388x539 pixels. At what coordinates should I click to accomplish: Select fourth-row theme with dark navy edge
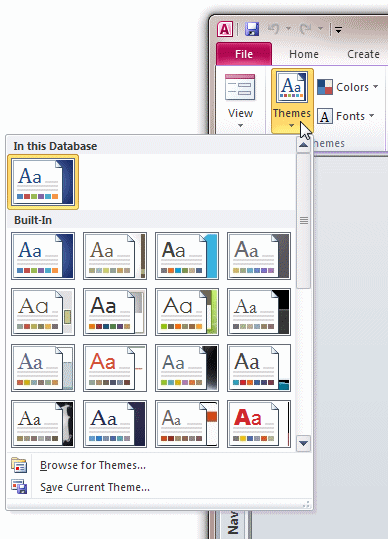tap(115, 424)
